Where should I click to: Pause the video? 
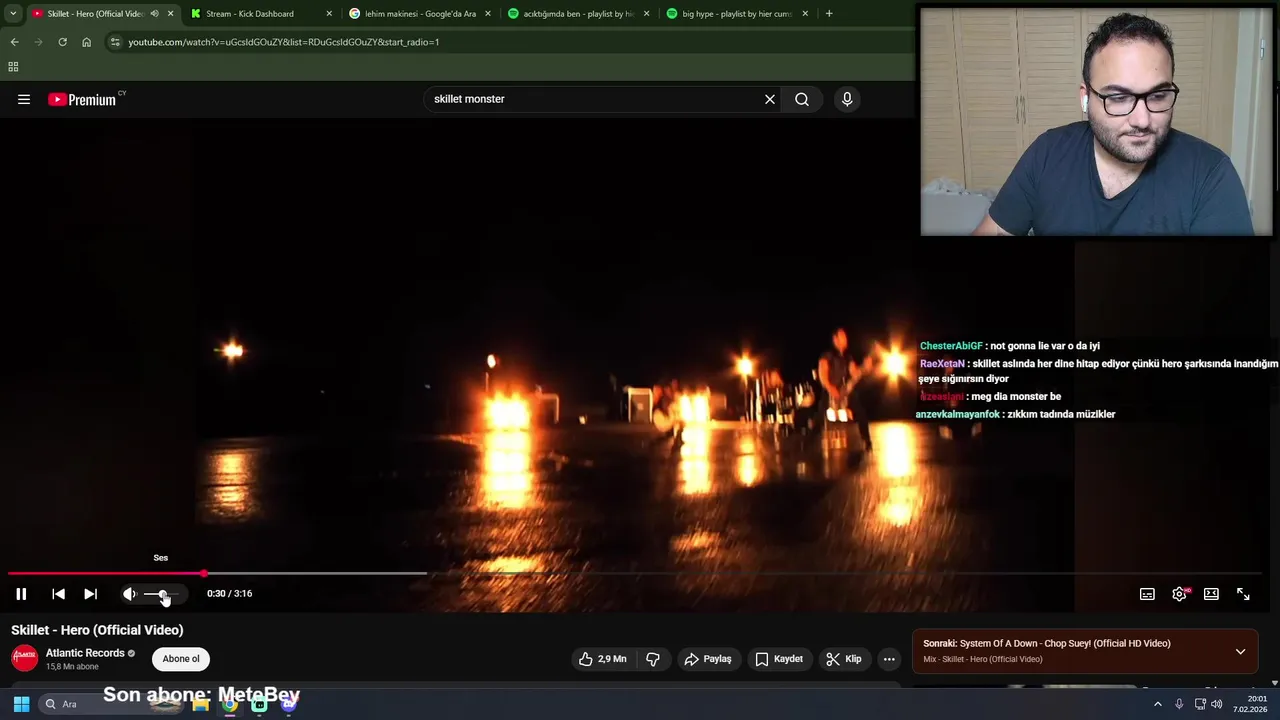tap(21, 594)
